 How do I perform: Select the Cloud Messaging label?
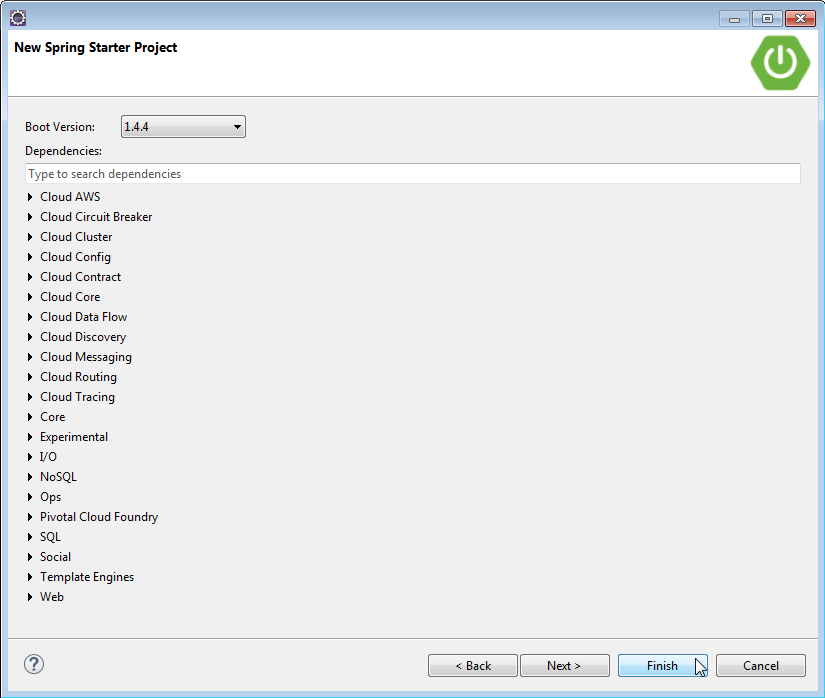(86, 357)
